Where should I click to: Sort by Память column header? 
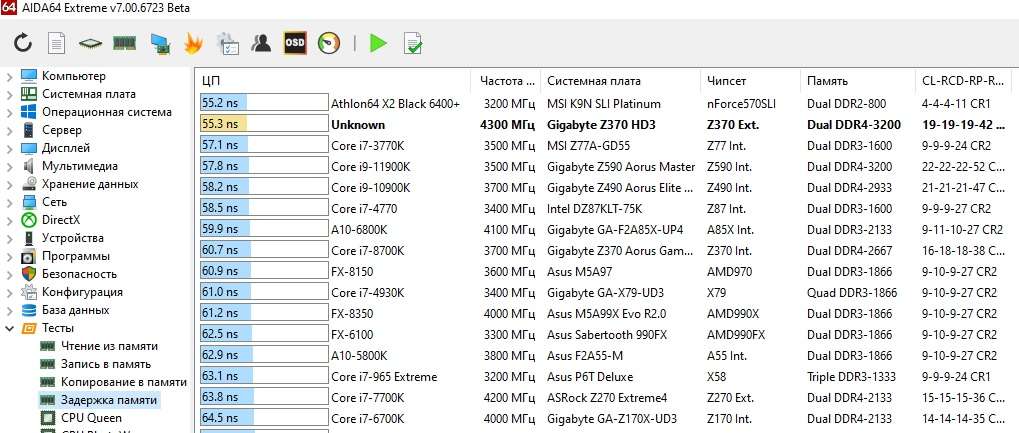[x=857, y=81]
